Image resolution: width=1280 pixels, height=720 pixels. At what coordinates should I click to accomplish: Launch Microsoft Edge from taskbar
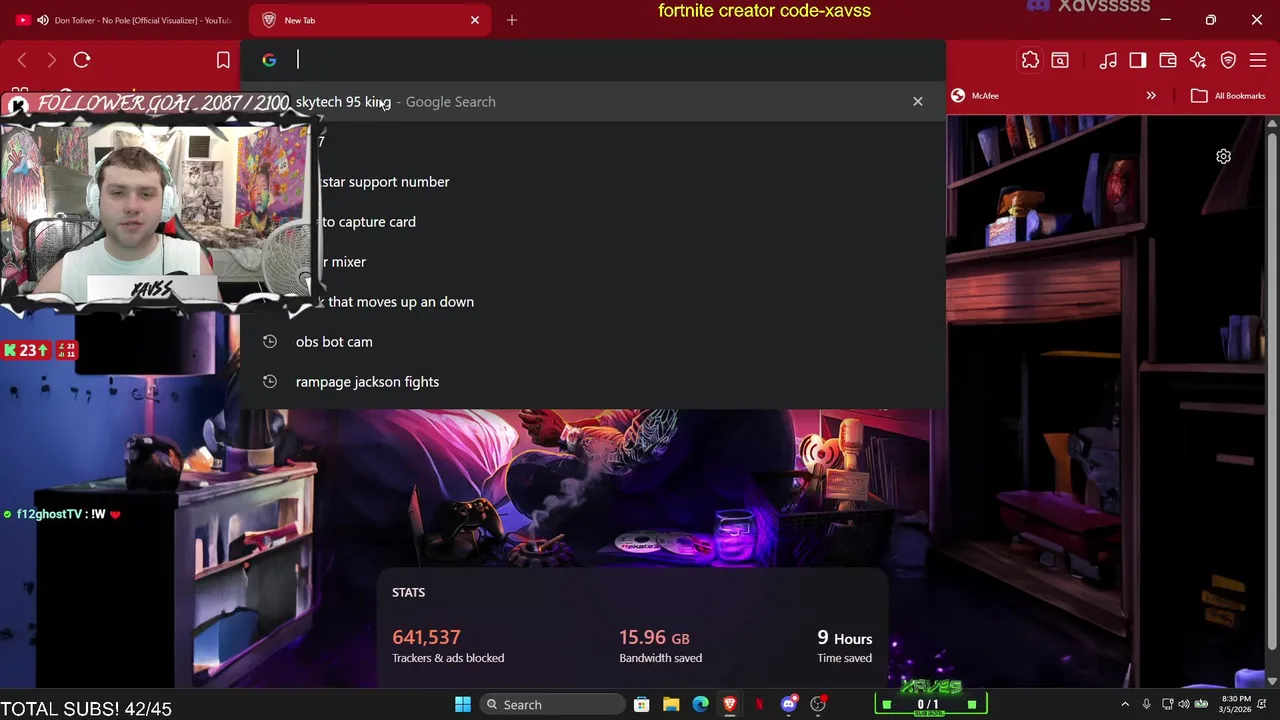coord(700,705)
